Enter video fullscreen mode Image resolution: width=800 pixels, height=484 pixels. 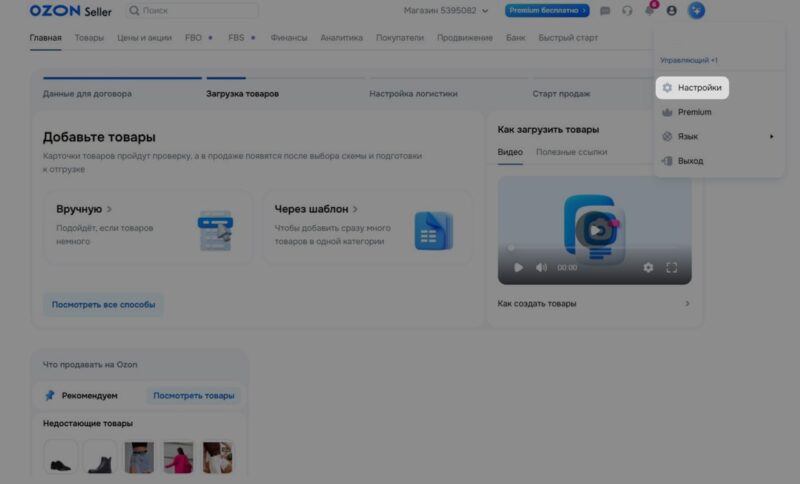(671, 268)
